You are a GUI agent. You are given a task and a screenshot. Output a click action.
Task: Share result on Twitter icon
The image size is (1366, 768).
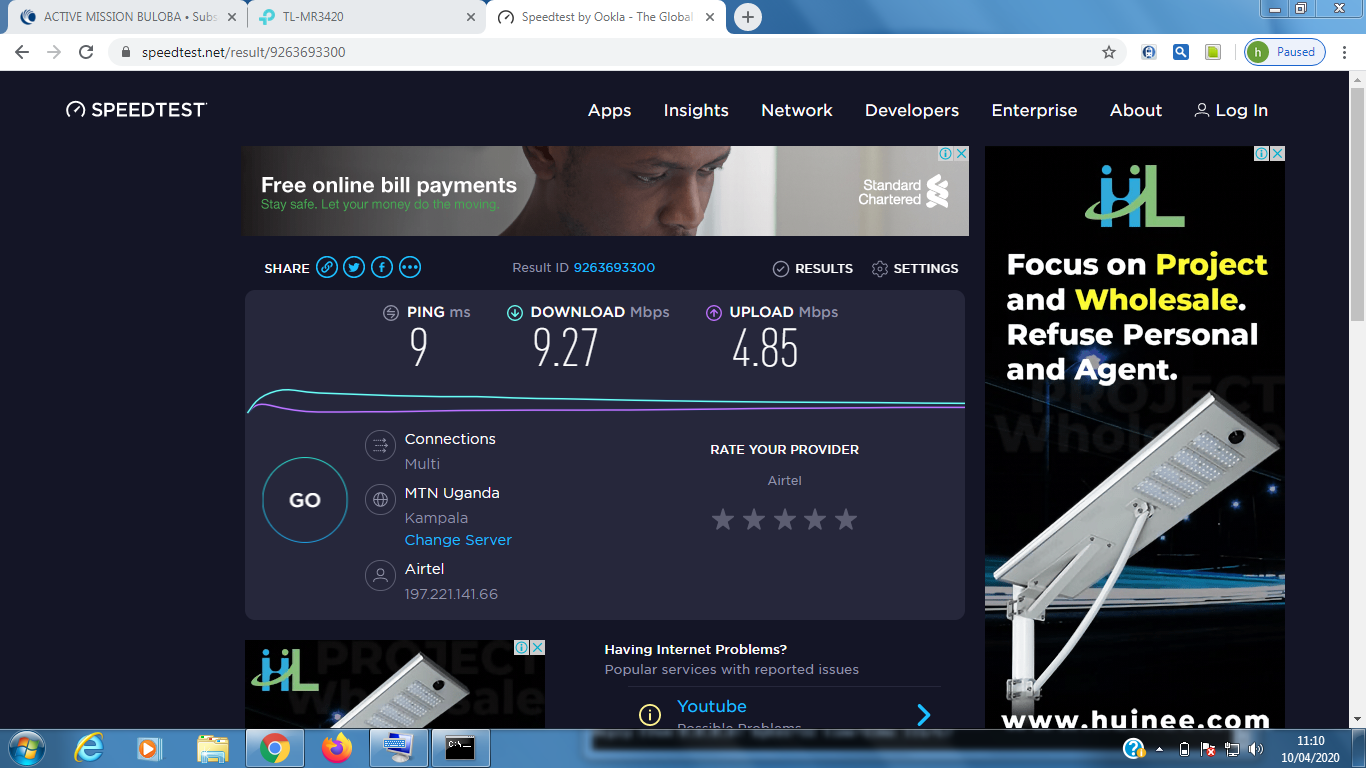(354, 267)
